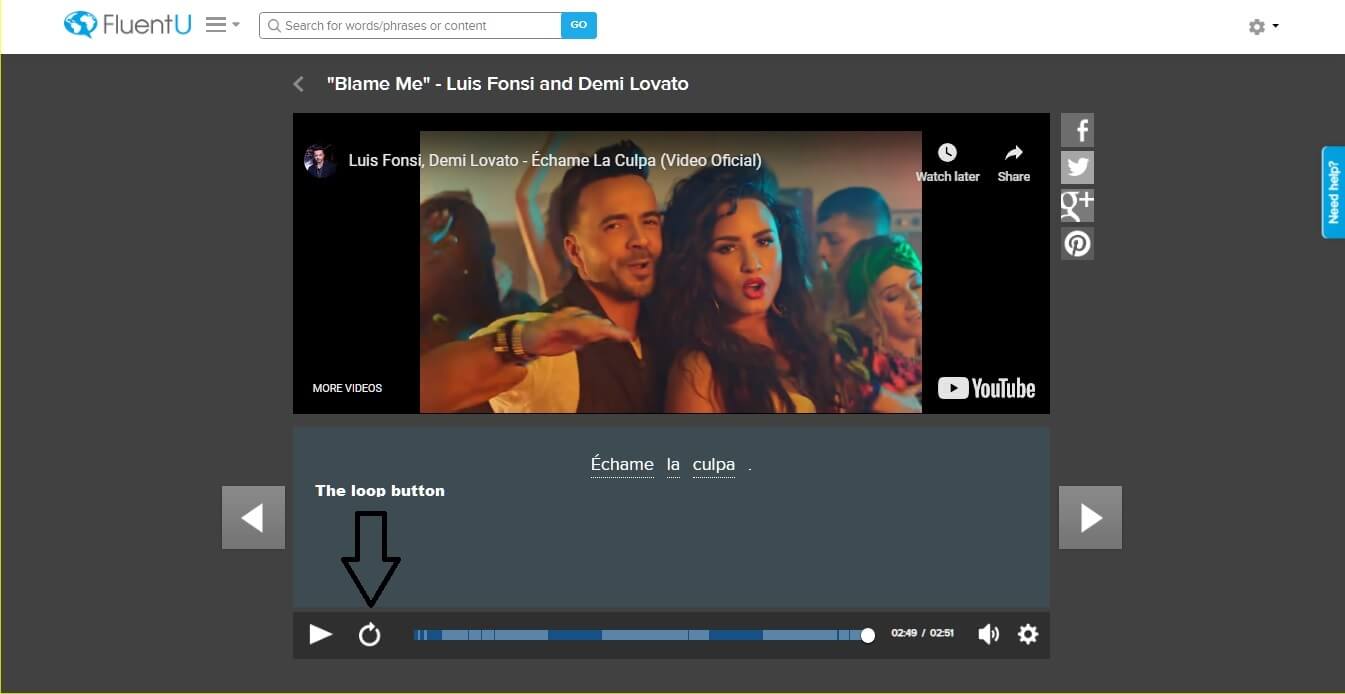Open the Need help side tab
Screen dimensions: 1345x694
(1333, 192)
